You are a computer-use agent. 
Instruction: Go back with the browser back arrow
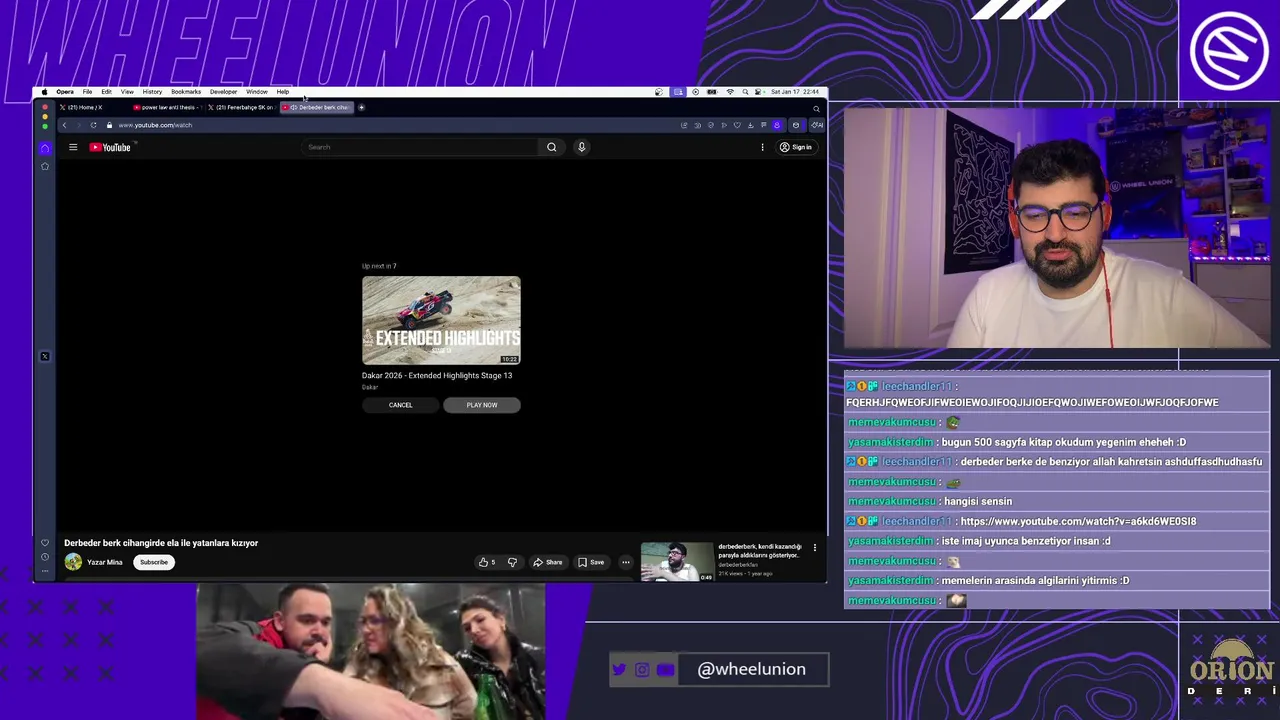[64, 125]
